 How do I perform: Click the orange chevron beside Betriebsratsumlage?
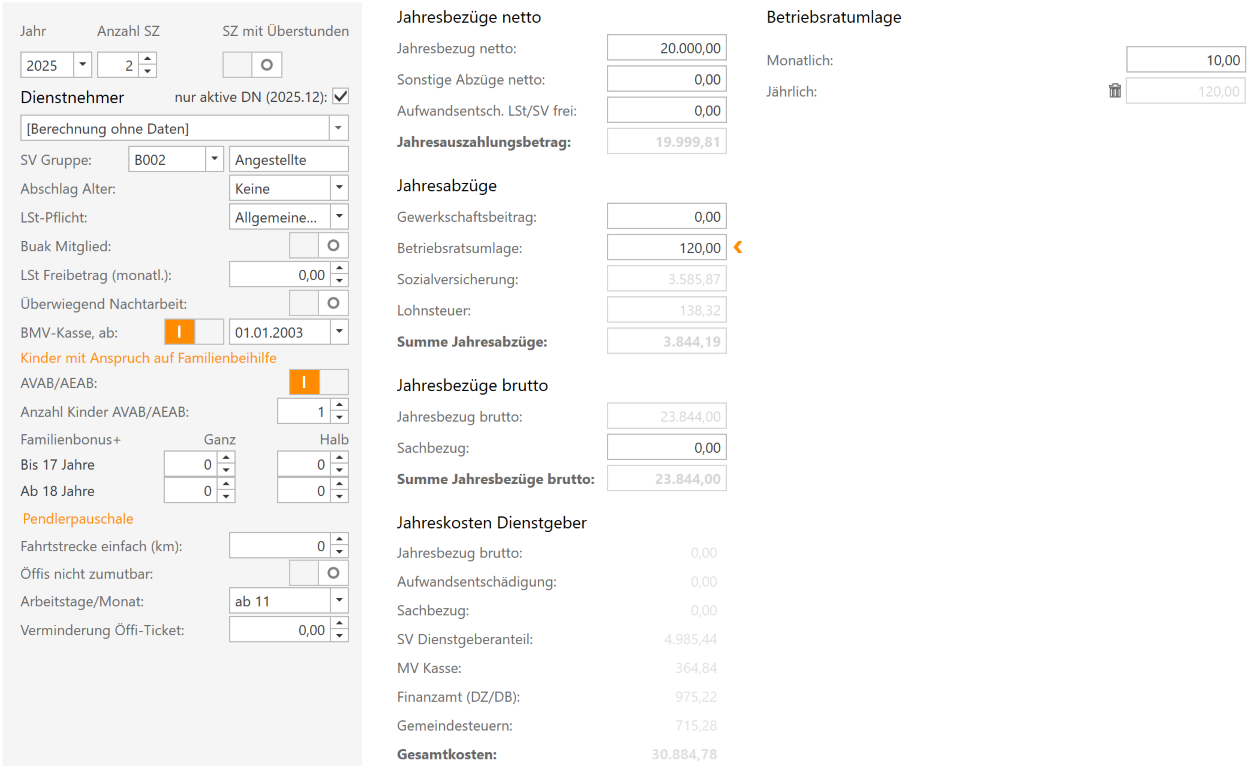coord(737,247)
